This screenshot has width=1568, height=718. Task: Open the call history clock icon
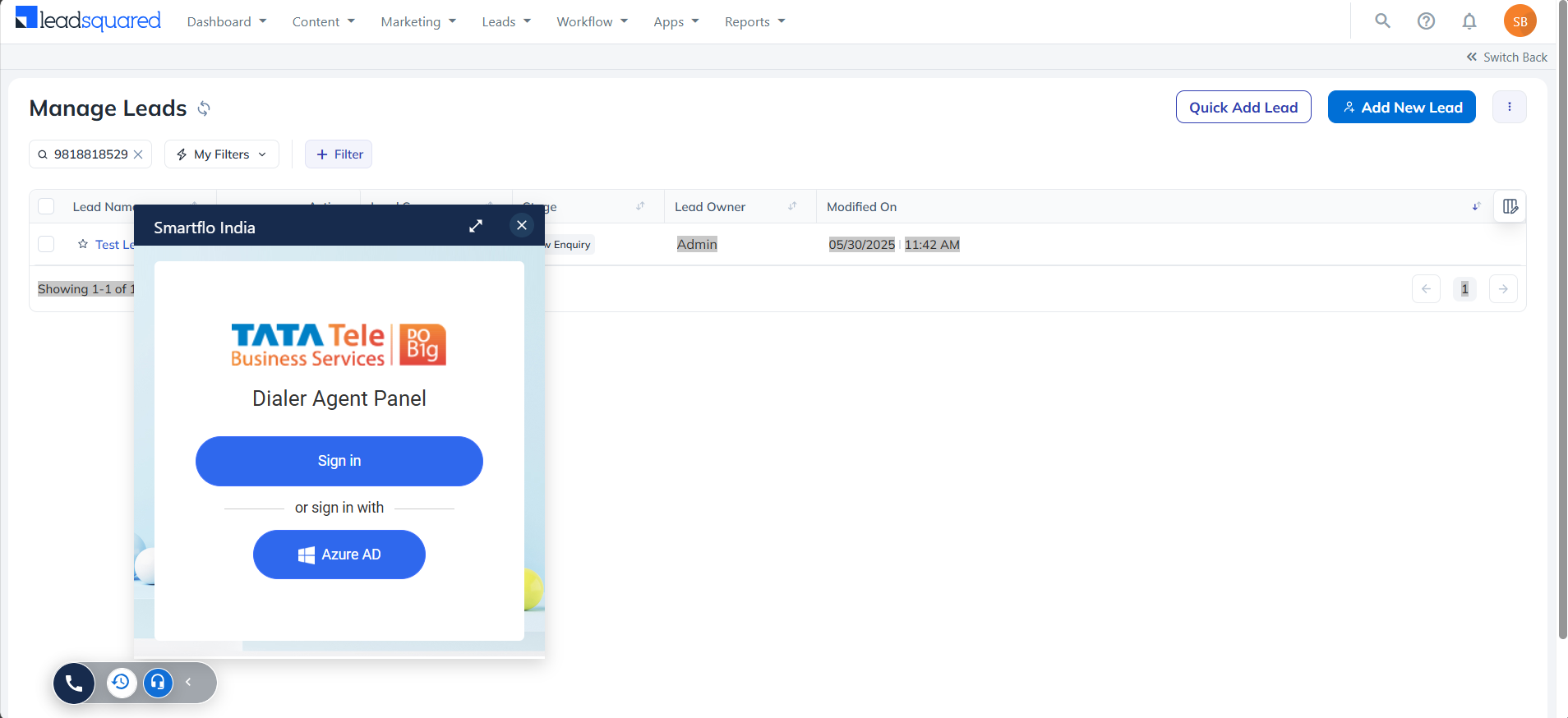click(121, 682)
